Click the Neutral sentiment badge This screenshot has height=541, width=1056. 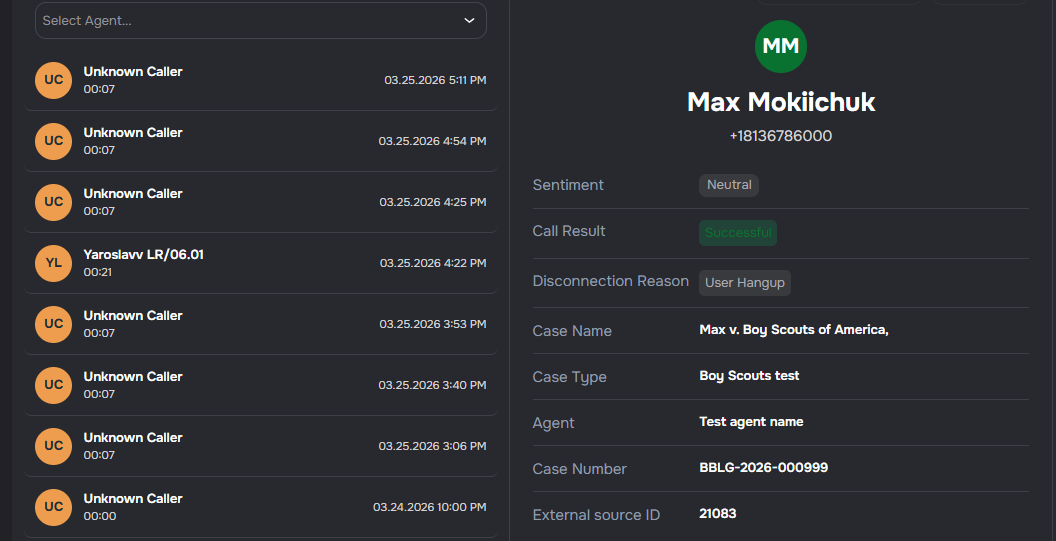tap(729, 185)
